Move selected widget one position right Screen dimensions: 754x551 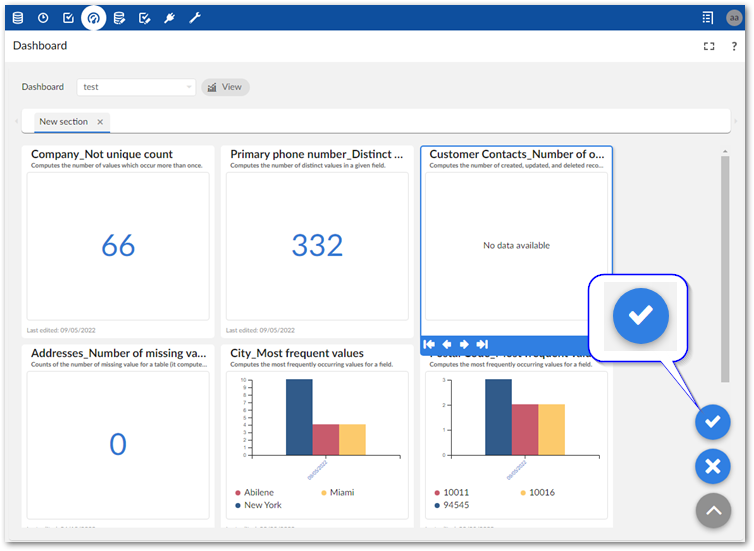tap(465, 344)
